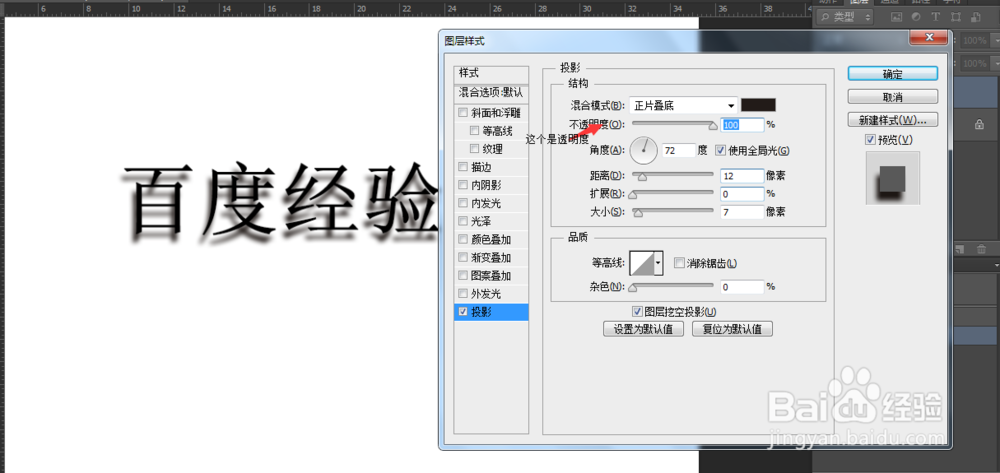Screen dimensions: 1000x473
Task: Click the angle dial control
Action: (643, 150)
